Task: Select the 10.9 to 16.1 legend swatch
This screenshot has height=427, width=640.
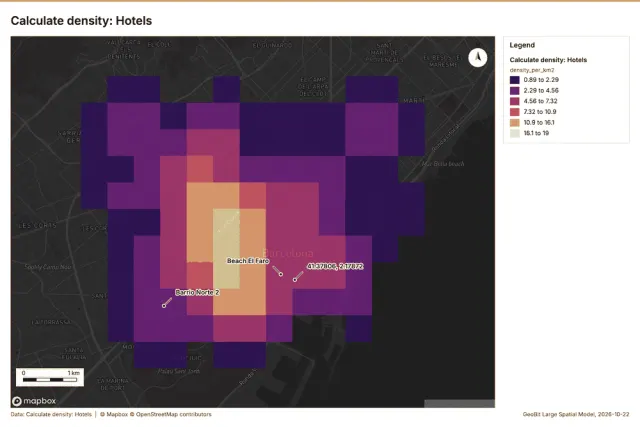Action: click(515, 122)
